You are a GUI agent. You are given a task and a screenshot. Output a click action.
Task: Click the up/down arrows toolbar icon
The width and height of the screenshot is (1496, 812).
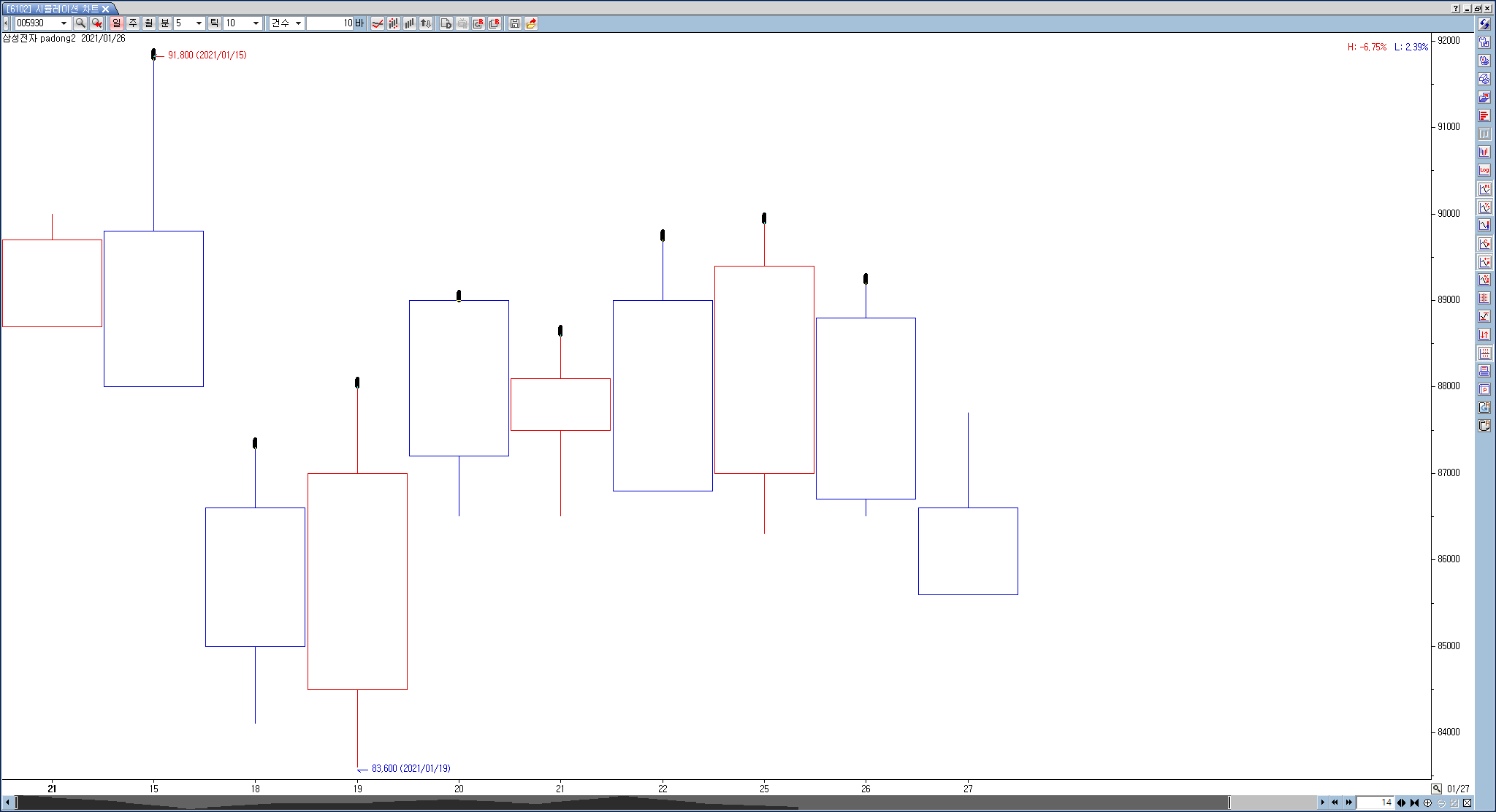pyautogui.click(x=426, y=23)
